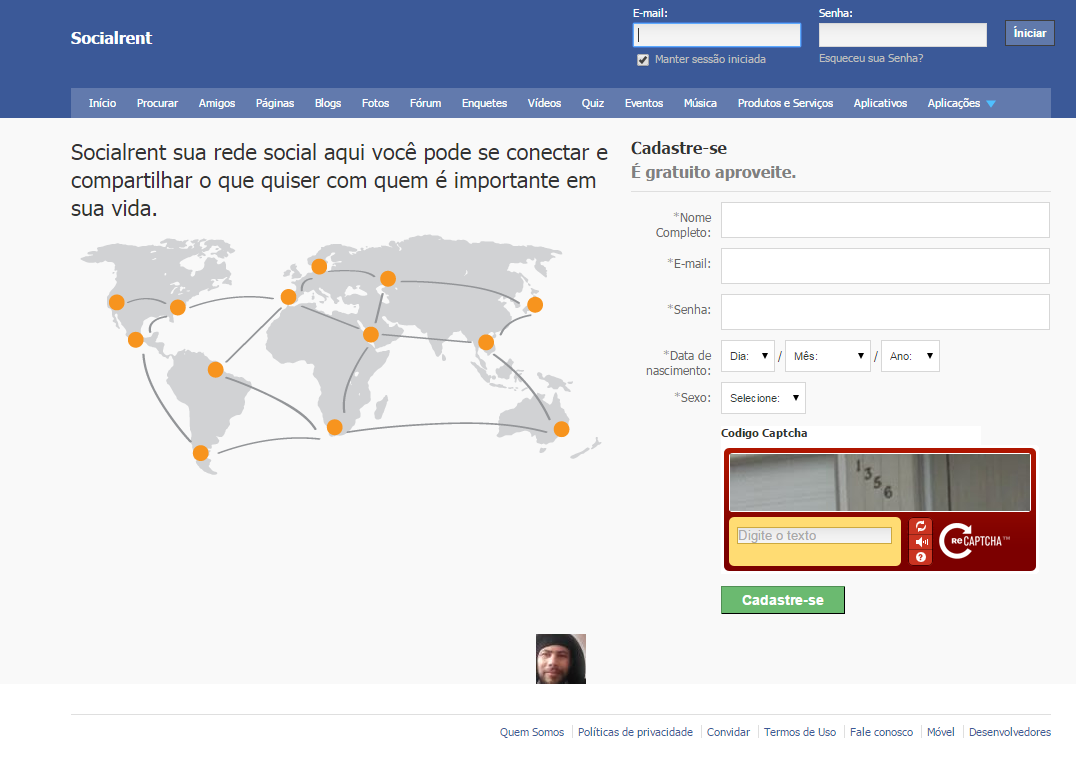The image size is (1076, 778).
Task: Open the reCAPTCHA help icon
Action: click(921, 557)
